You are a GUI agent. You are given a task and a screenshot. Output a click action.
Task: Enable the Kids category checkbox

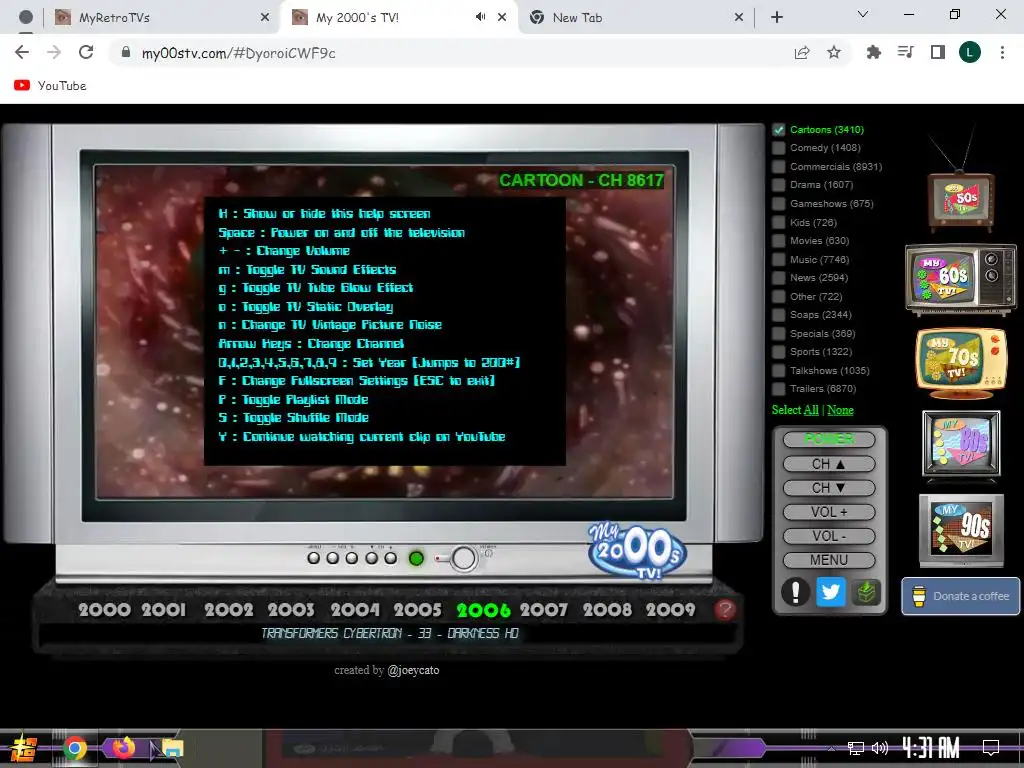point(778,222)
